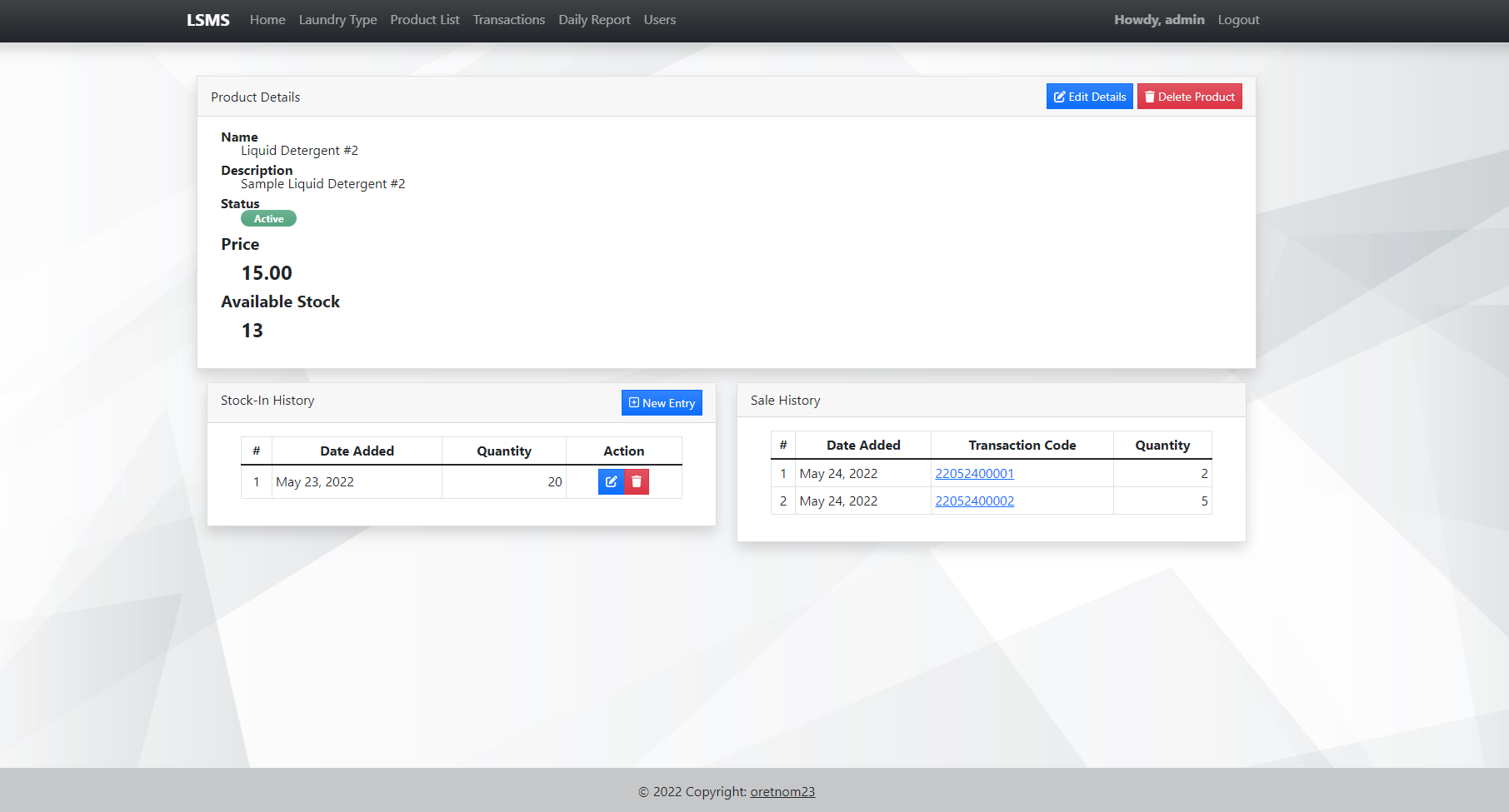Viewport: 1509px width, 812px height.
Task: Go to the Home menu
Action: [267, 20]
